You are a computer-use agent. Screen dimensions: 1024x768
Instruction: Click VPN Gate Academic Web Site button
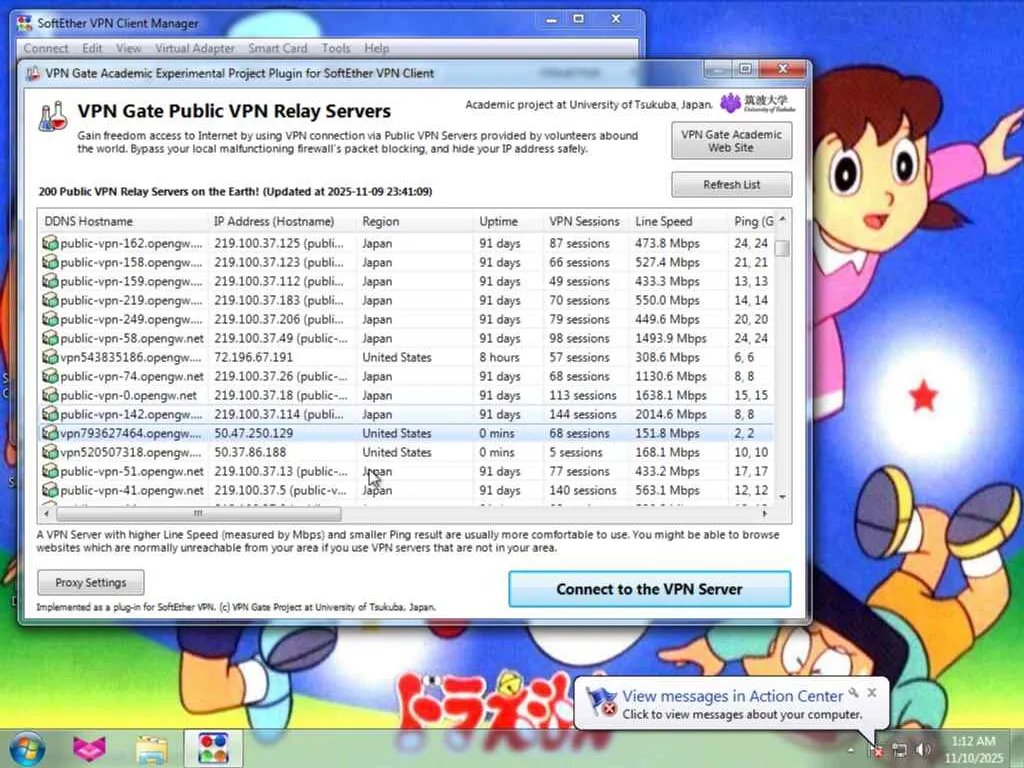(731, 141)
